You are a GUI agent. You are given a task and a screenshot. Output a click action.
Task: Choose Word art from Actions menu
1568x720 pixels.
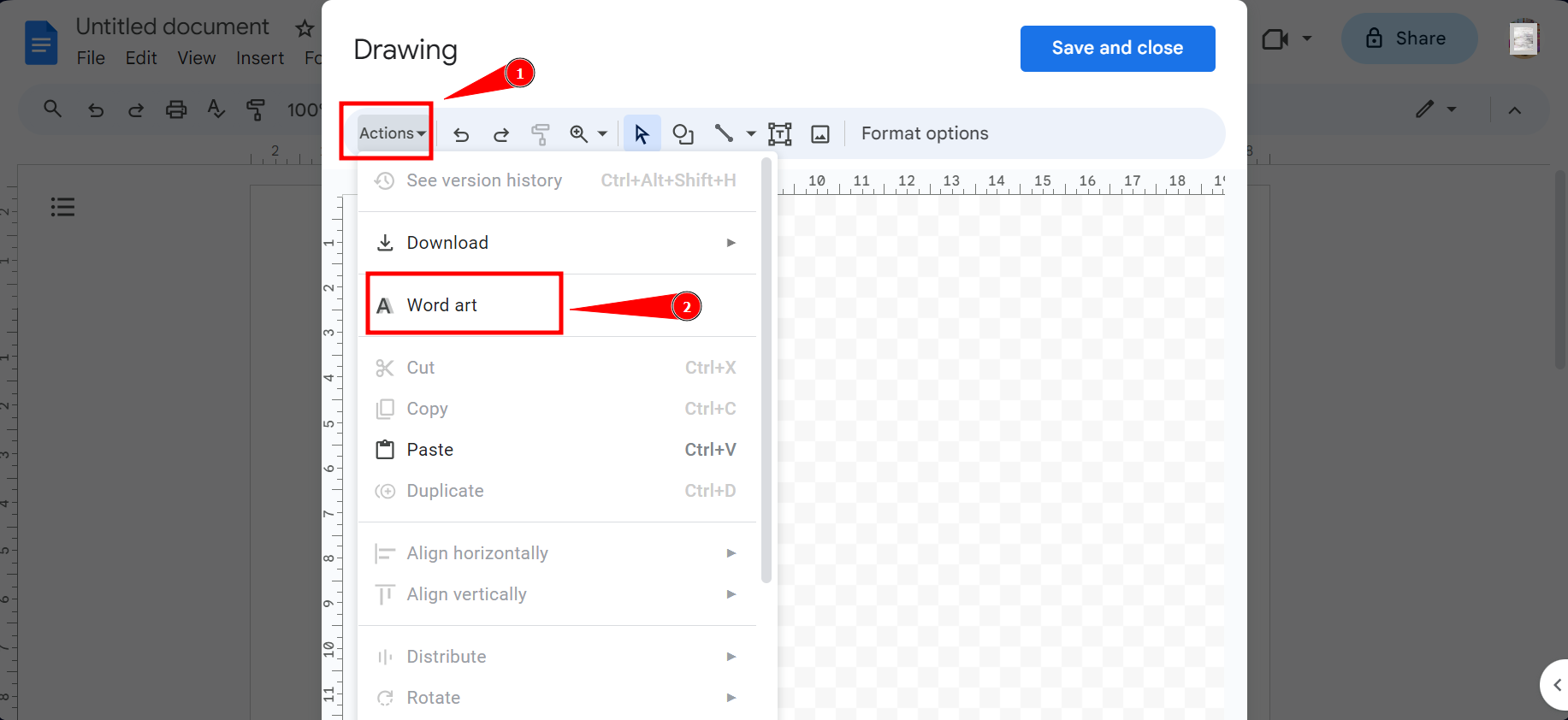(557, 305)
